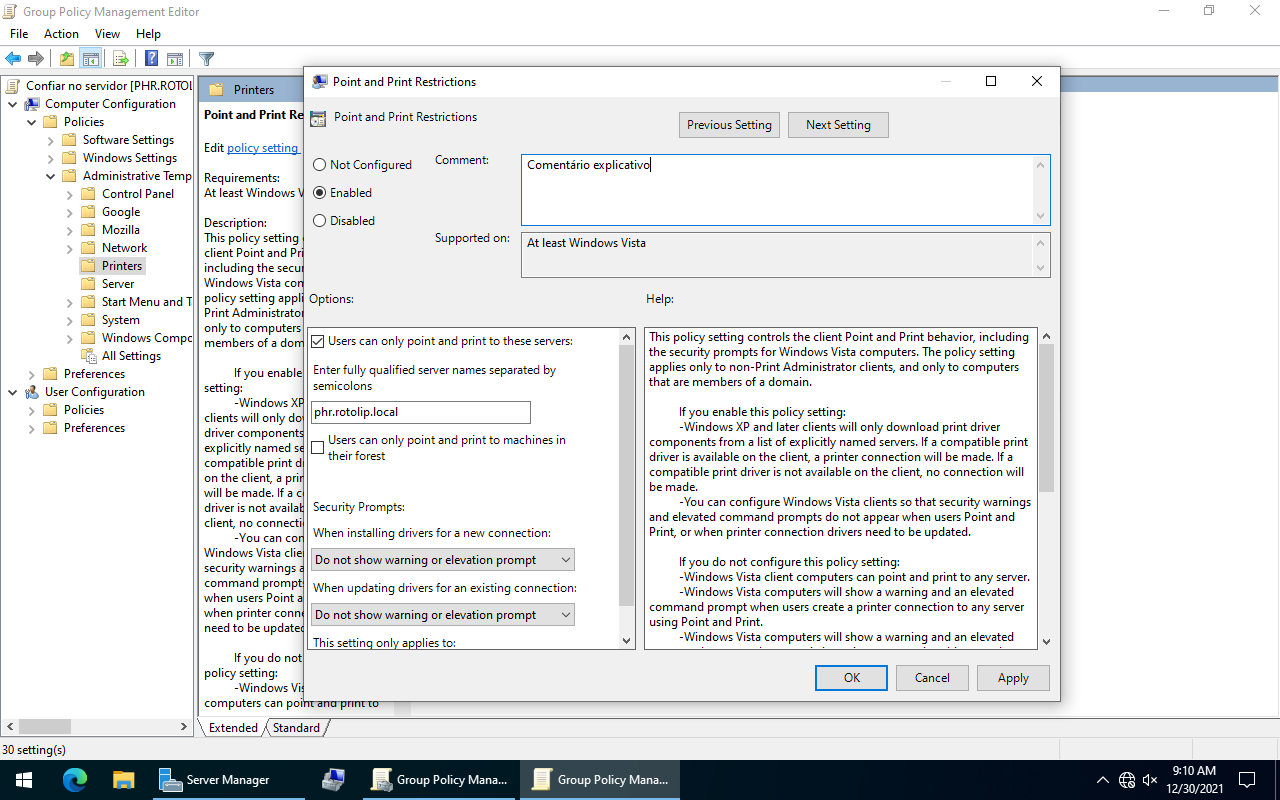Click the server names text field
This screenshot has width=1280, height=800.
tap(420, 412)
